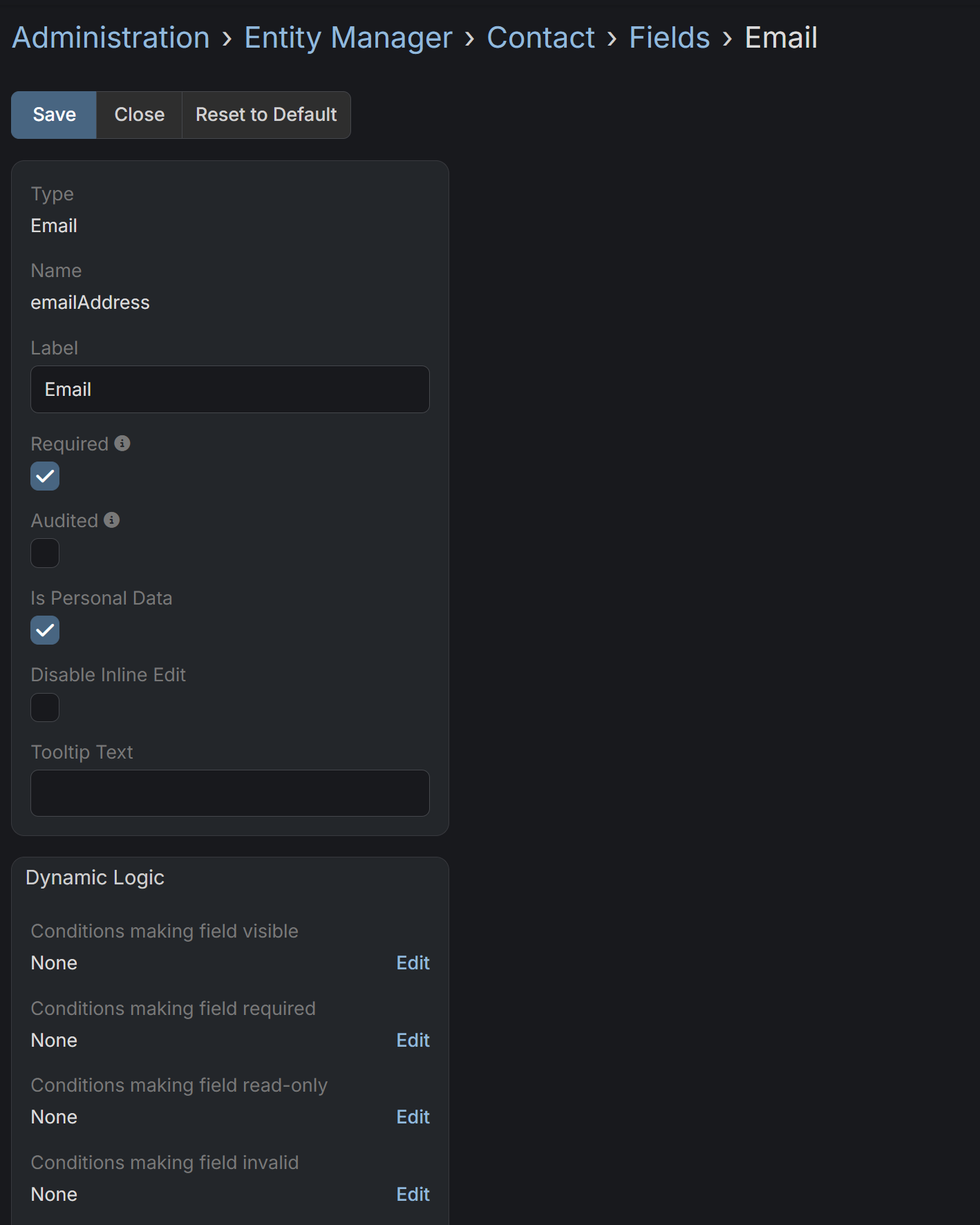Screen dimensions: 980x1225
Task: Click Reset to Default button
Action: 266,115
